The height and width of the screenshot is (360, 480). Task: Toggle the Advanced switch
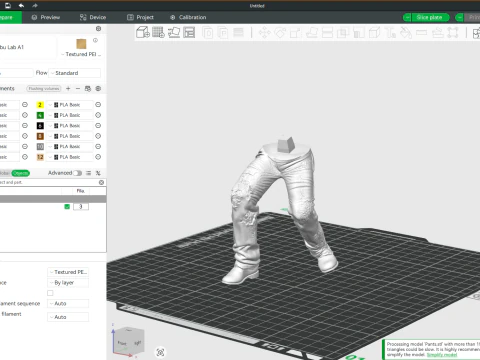pos(77,173)
